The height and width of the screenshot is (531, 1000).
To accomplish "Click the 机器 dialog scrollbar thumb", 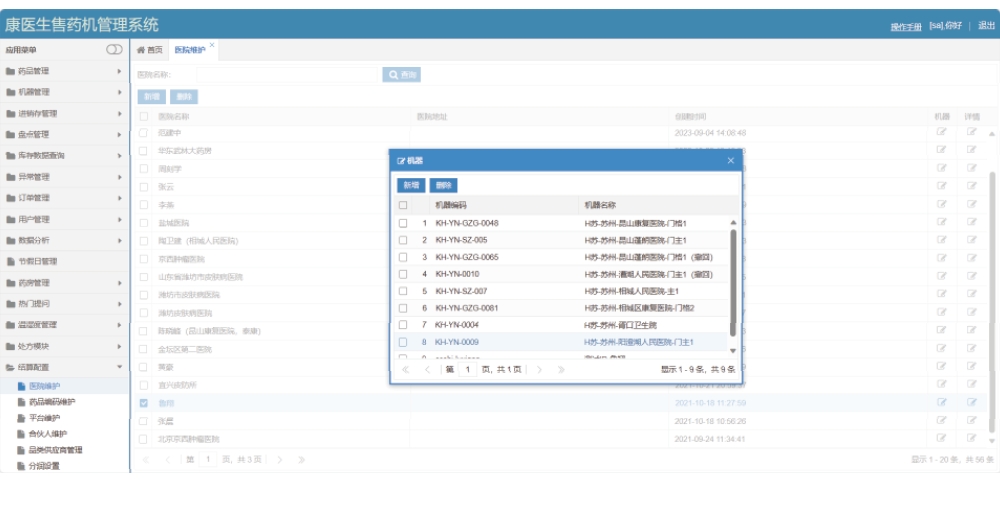I will [x=733, y=282].
